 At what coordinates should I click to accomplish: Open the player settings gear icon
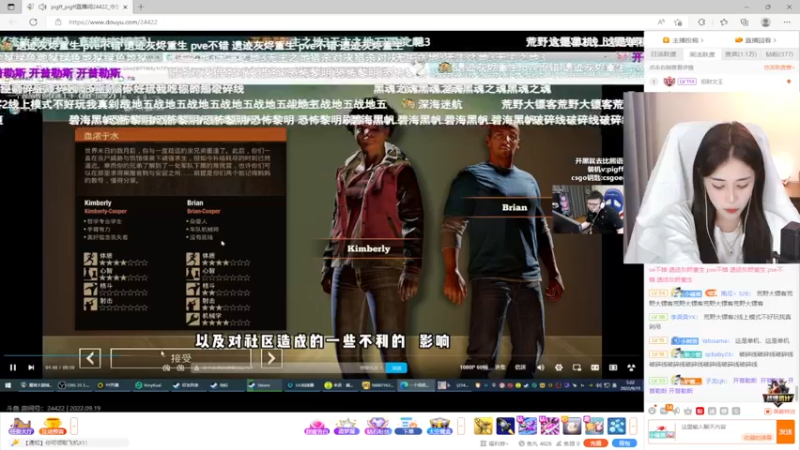[559, 367]
